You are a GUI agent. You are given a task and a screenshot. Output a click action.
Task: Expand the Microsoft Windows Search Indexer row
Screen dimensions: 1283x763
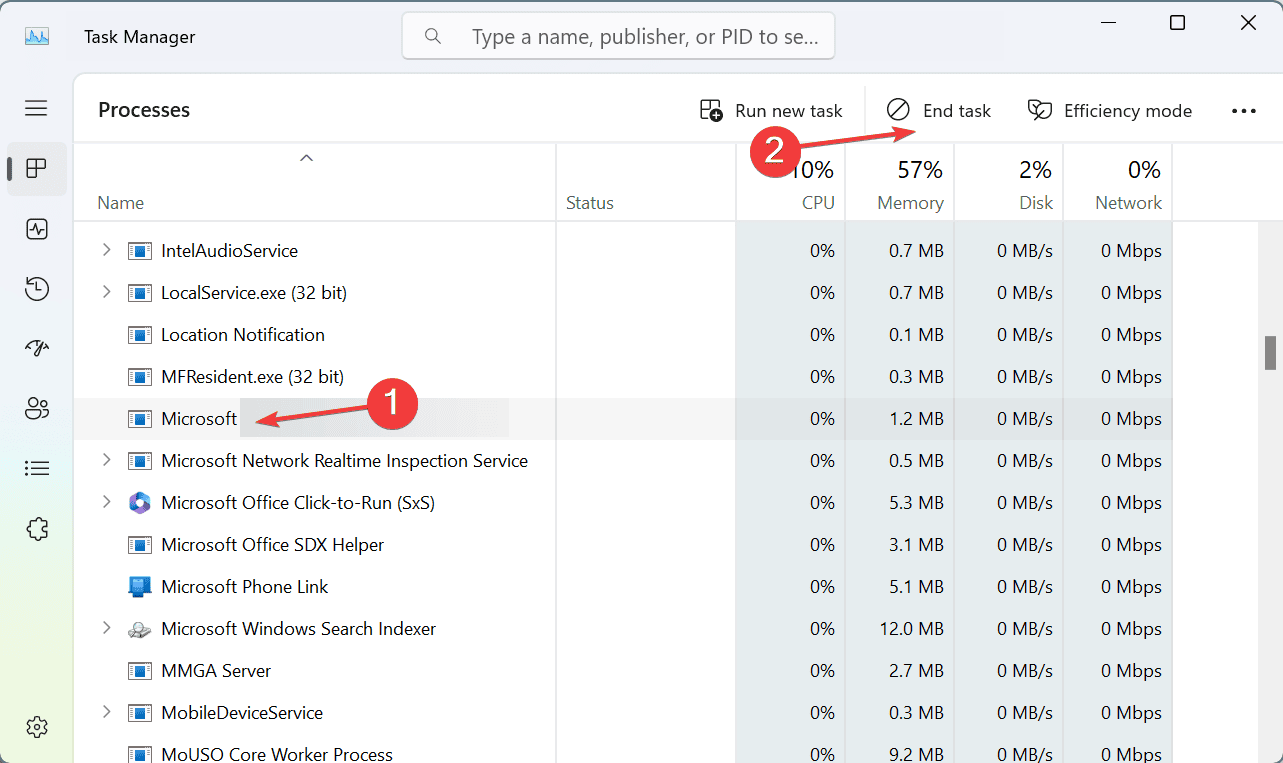107,629
